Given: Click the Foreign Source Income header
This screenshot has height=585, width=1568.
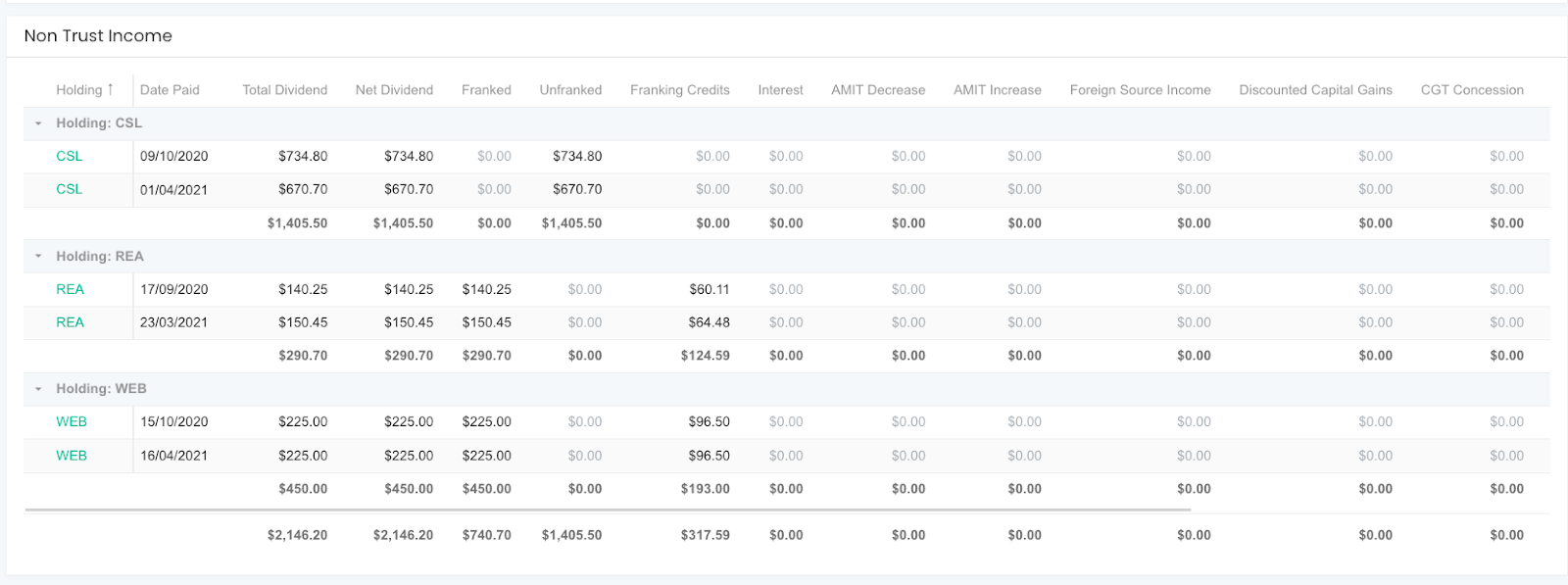Looking at the screenshot, I should pos(1141,90).
